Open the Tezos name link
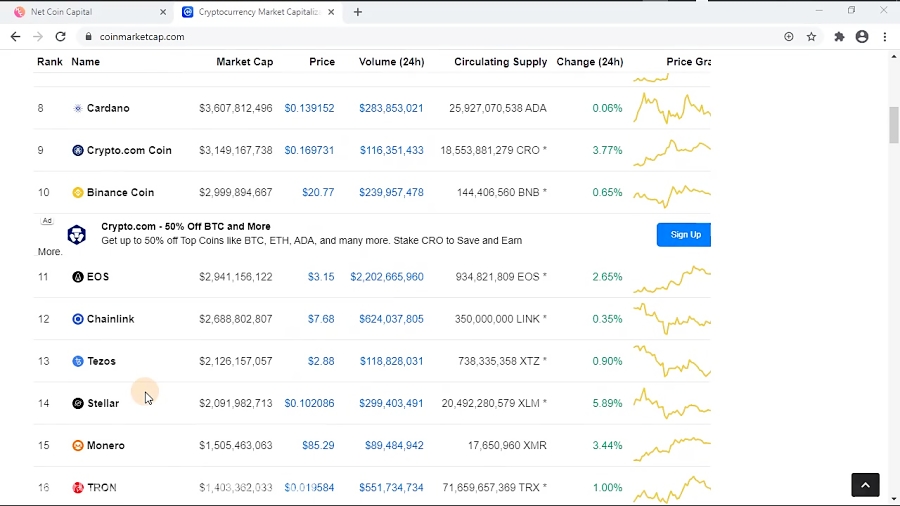This screenshot has width=900, height=506. 102,361
